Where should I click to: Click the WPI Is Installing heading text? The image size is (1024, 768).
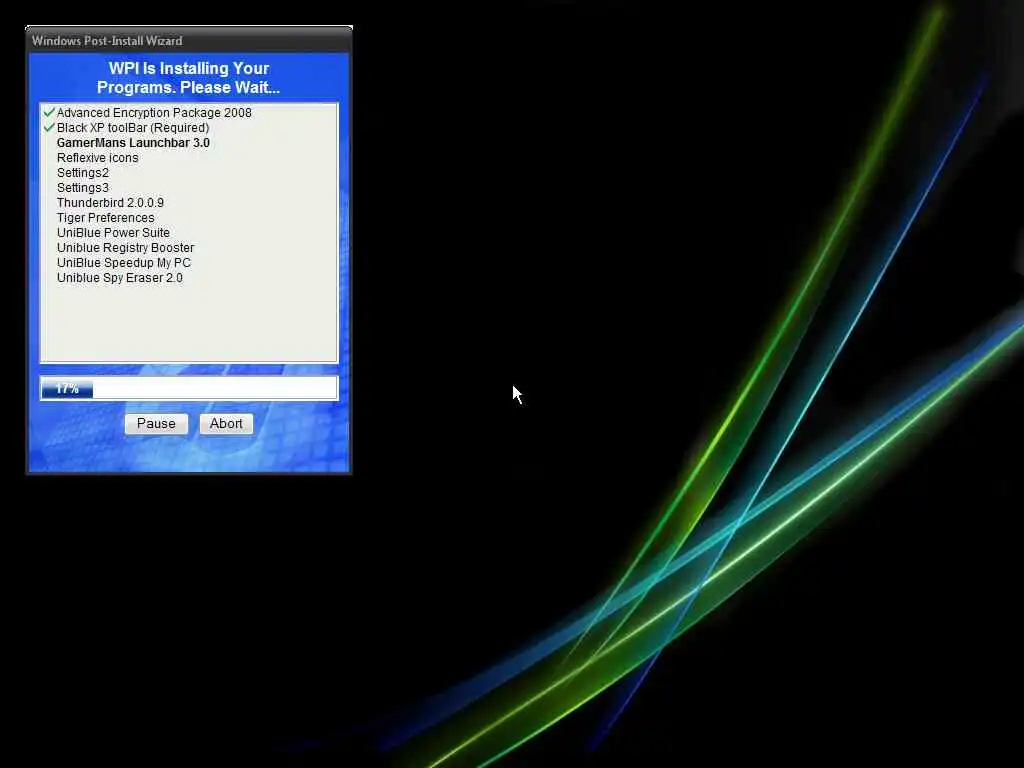[x=189, y=78]
